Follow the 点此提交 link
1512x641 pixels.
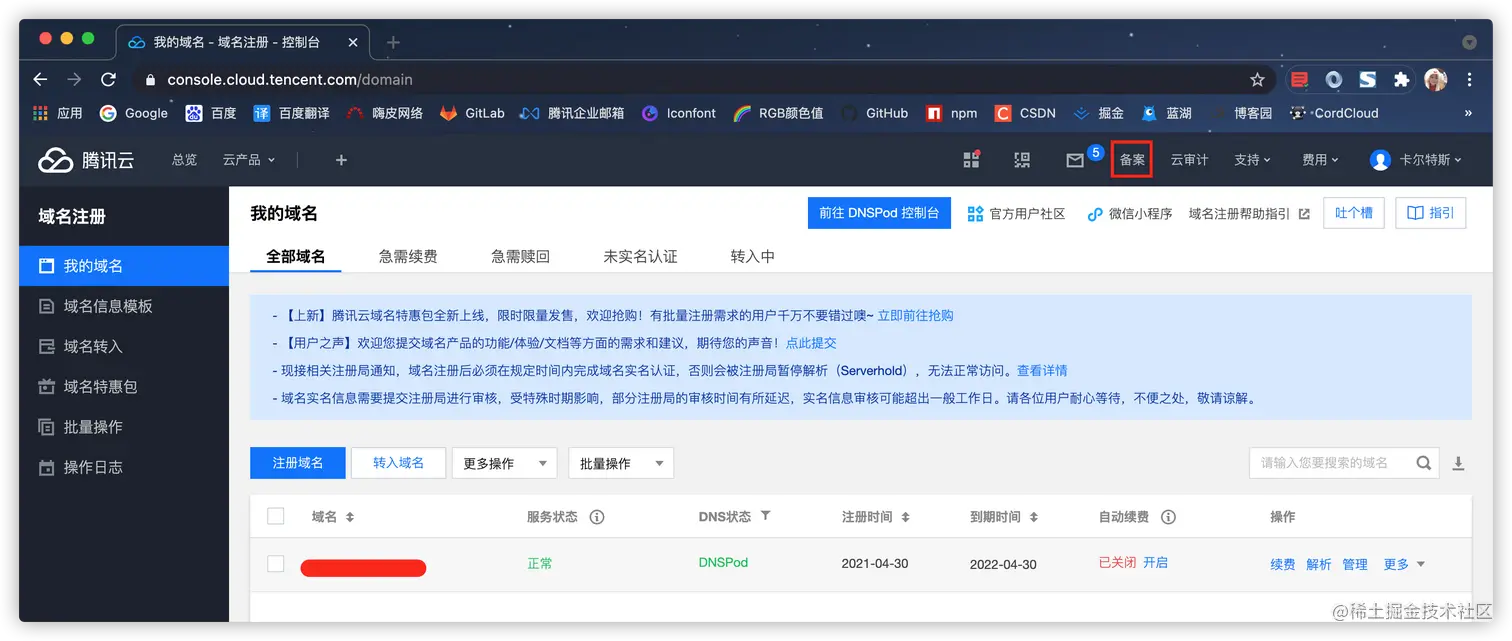[811, 343]
